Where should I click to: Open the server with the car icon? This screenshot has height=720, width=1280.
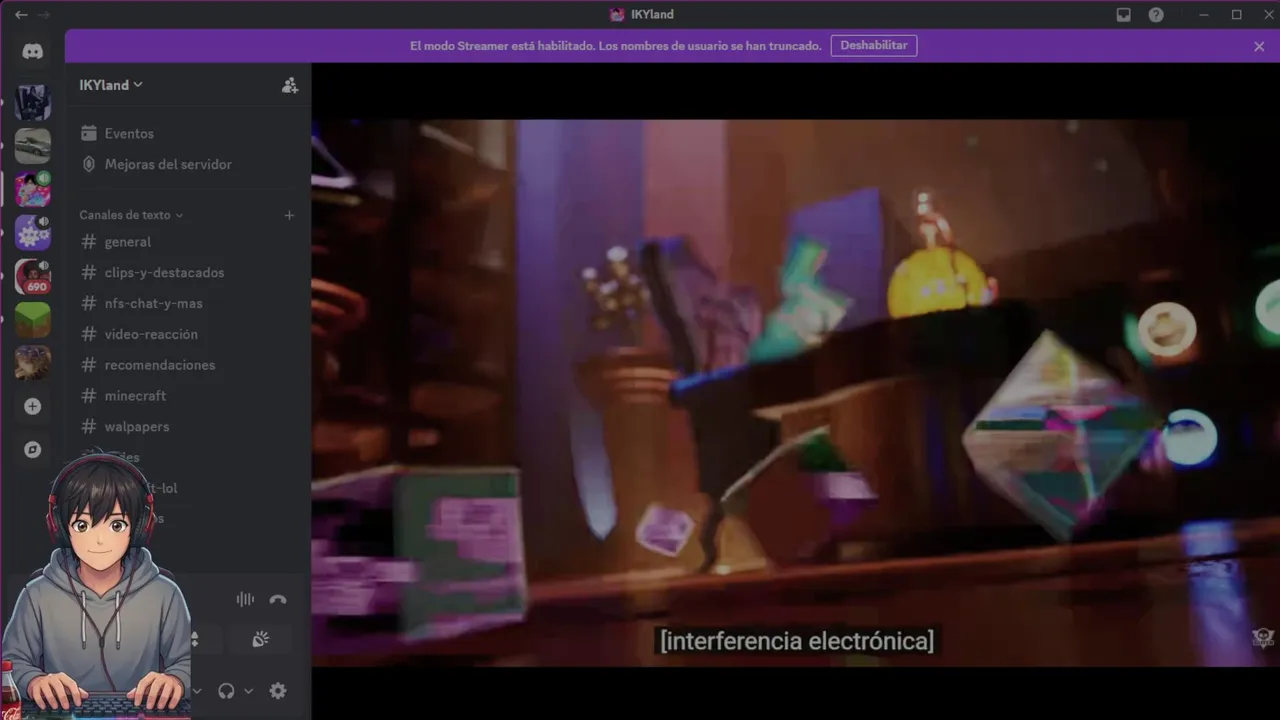point(33,146)
